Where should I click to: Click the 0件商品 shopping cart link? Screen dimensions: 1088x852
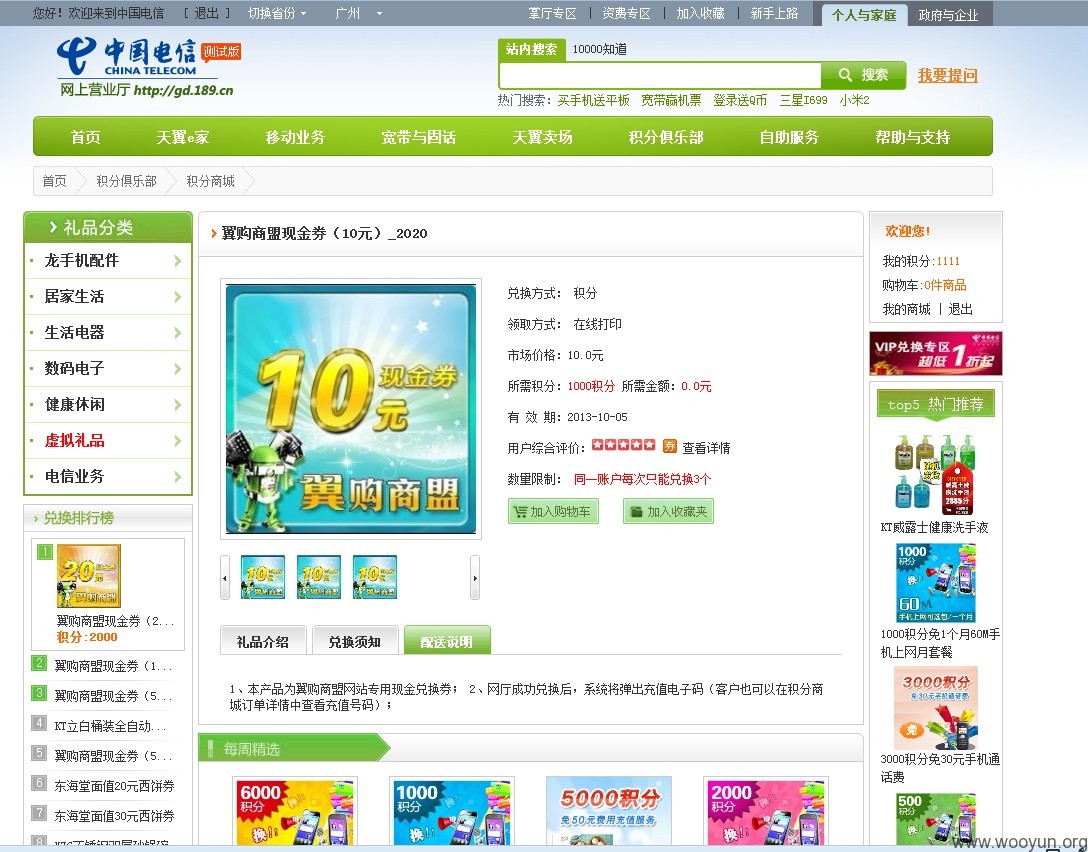point(945,285)
